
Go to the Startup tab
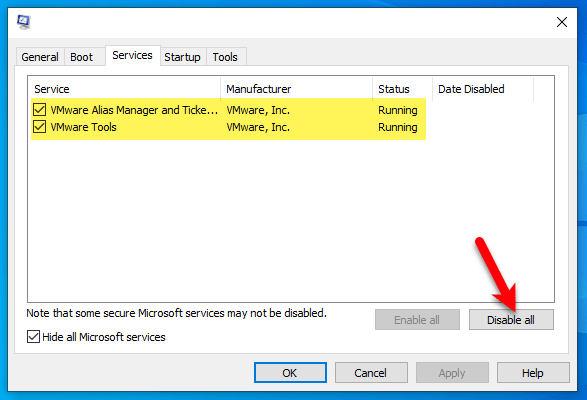[182, 57]
